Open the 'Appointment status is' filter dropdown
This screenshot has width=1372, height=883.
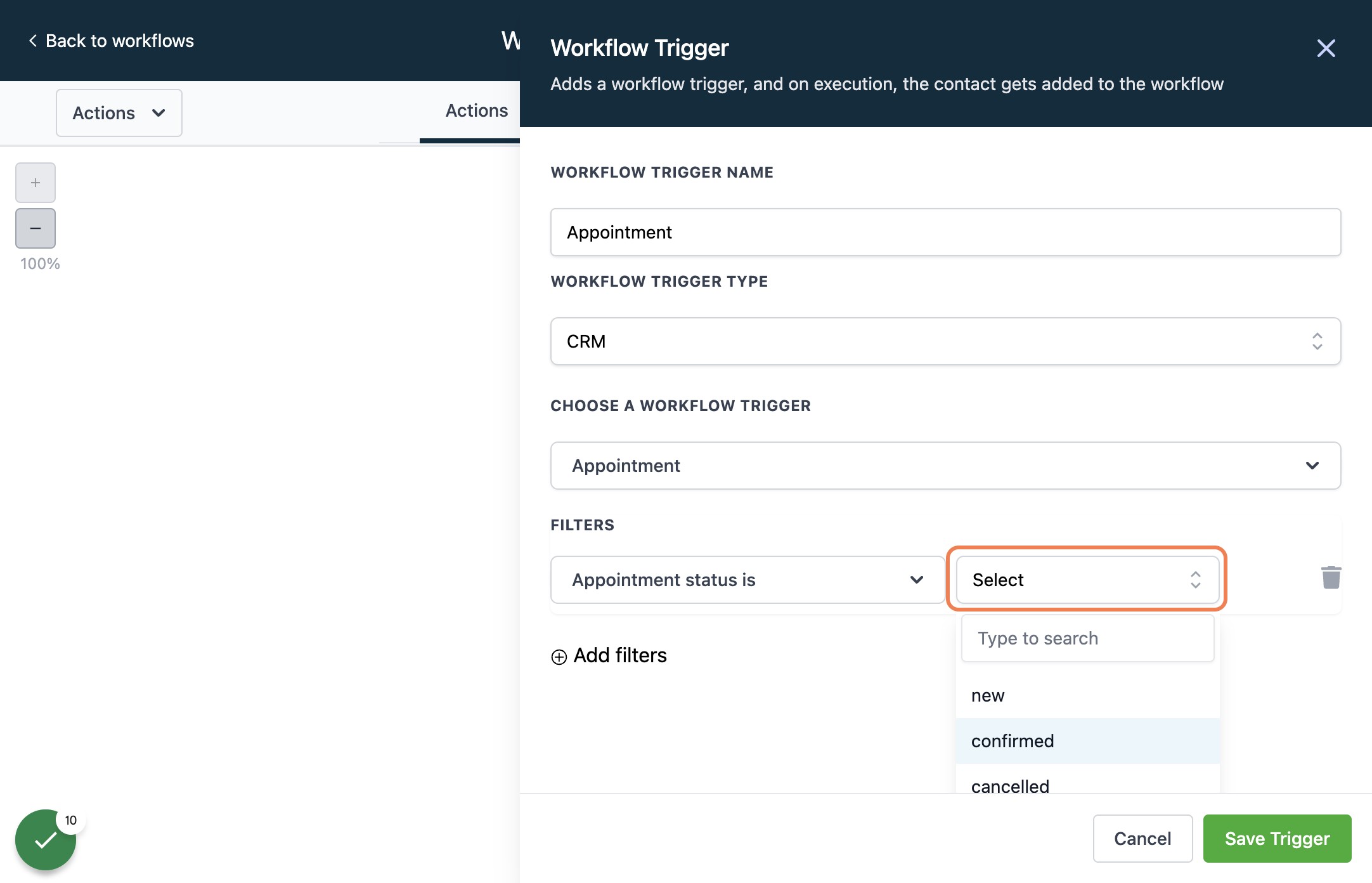[747, 580]
